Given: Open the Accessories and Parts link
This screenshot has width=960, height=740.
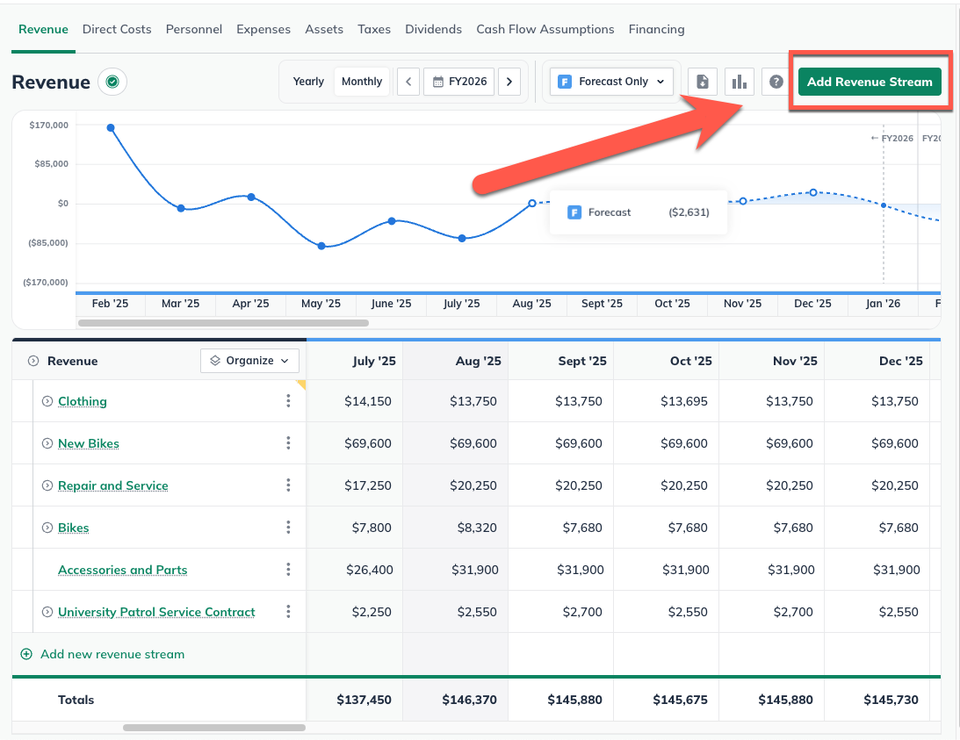Looking at the screenshot, I should (x=122, y=570).
